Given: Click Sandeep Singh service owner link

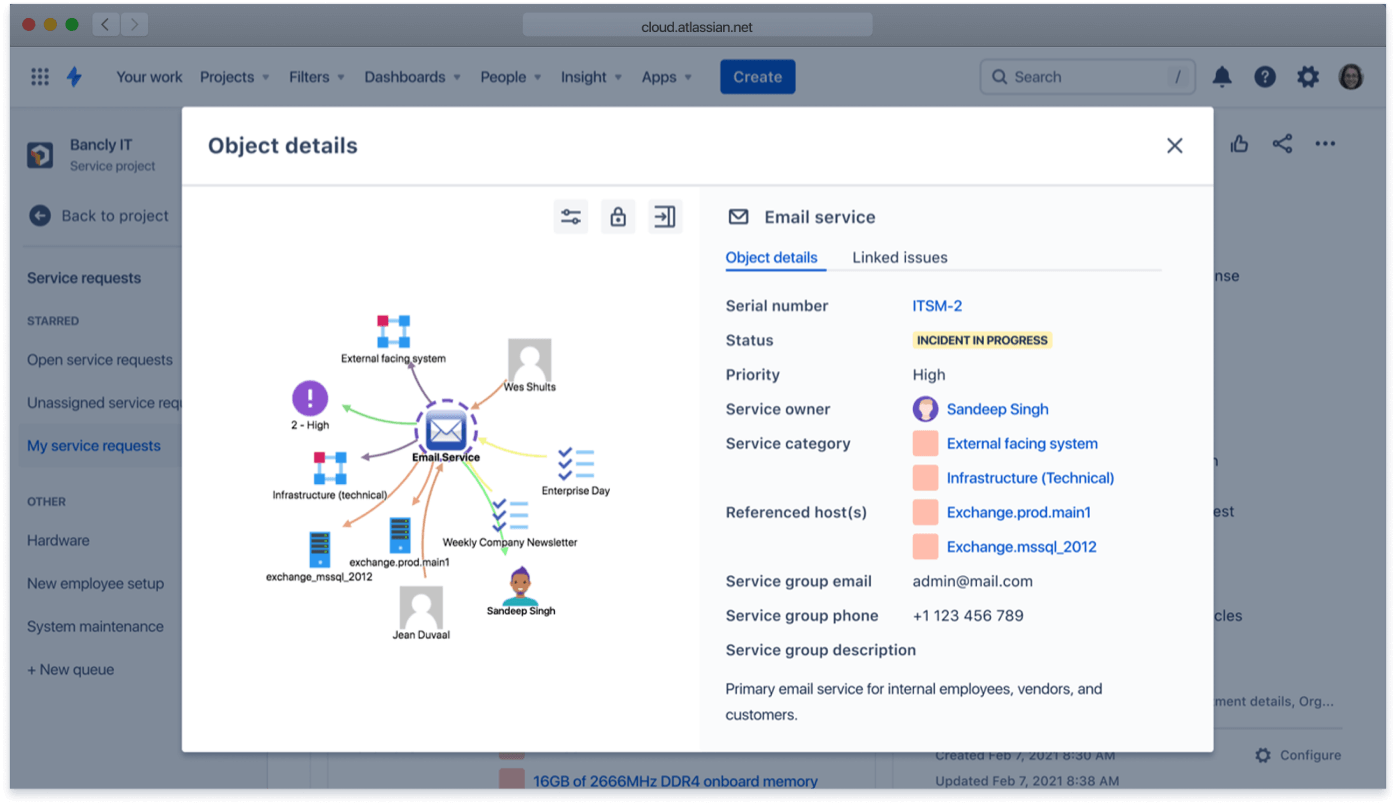Looking at the screenshot, I should 997,409.
